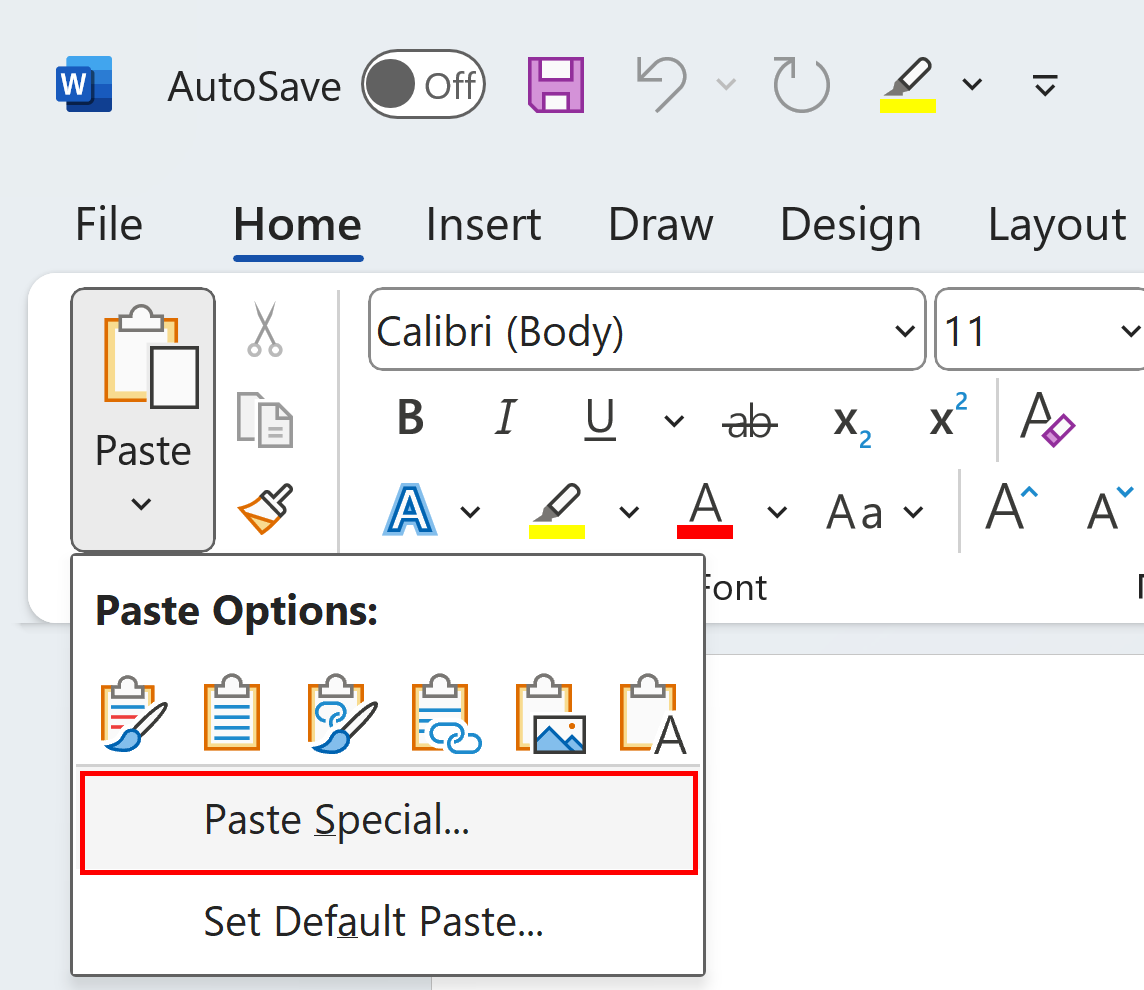Open the Calibri (Body) font name box
The height and width of the screenshot is (990, 1144).
[x=647, y=329]
